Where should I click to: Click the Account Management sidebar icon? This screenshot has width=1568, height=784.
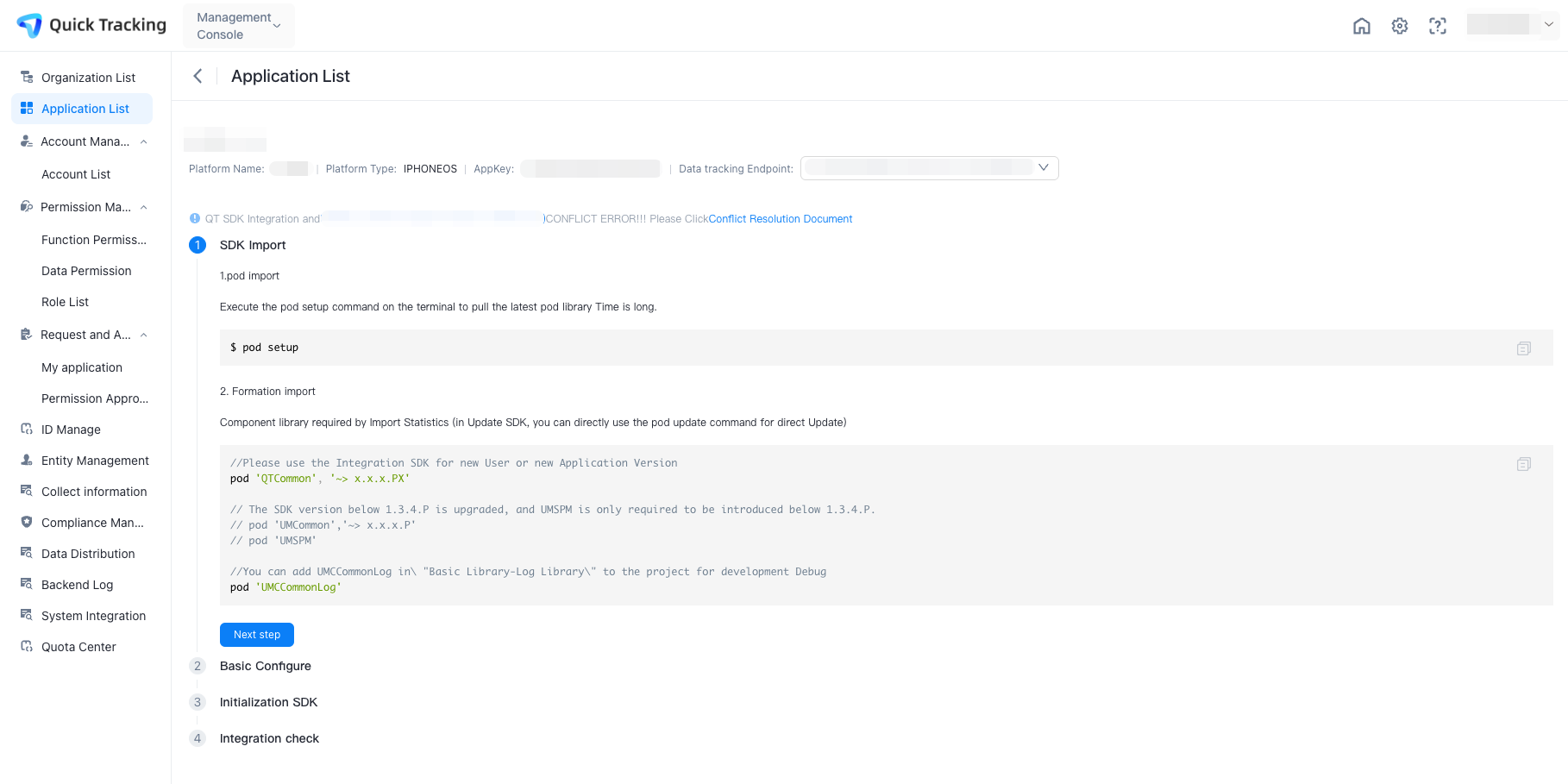click(x=27, y=141)
